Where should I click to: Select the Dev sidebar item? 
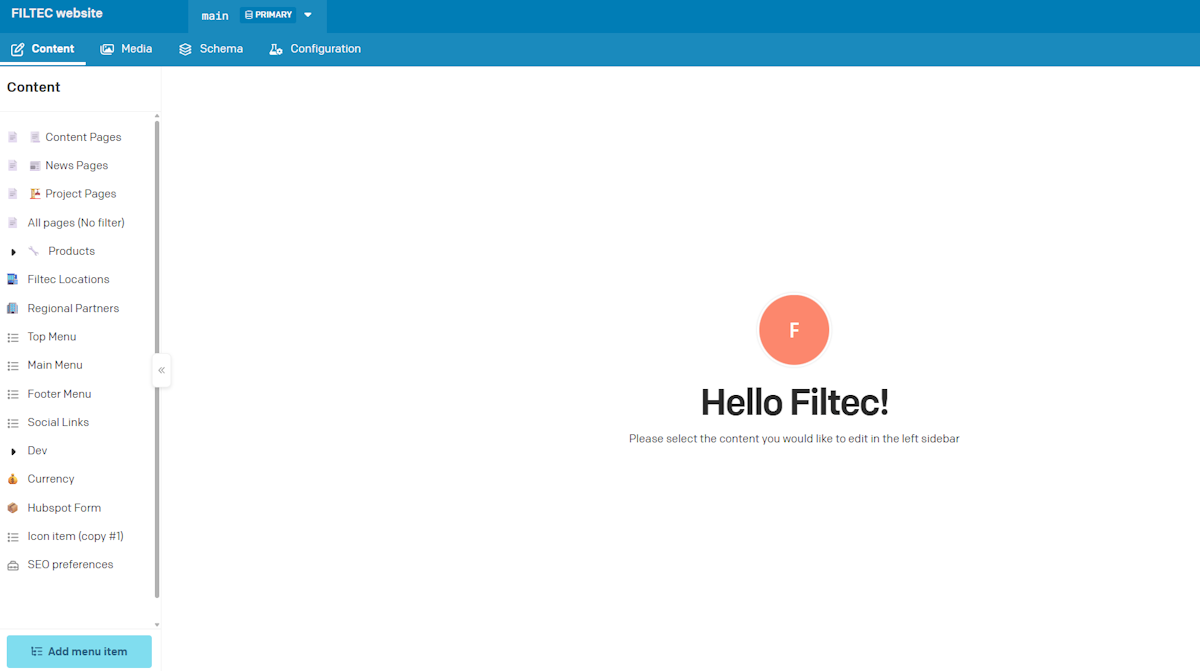pos(37,451)
